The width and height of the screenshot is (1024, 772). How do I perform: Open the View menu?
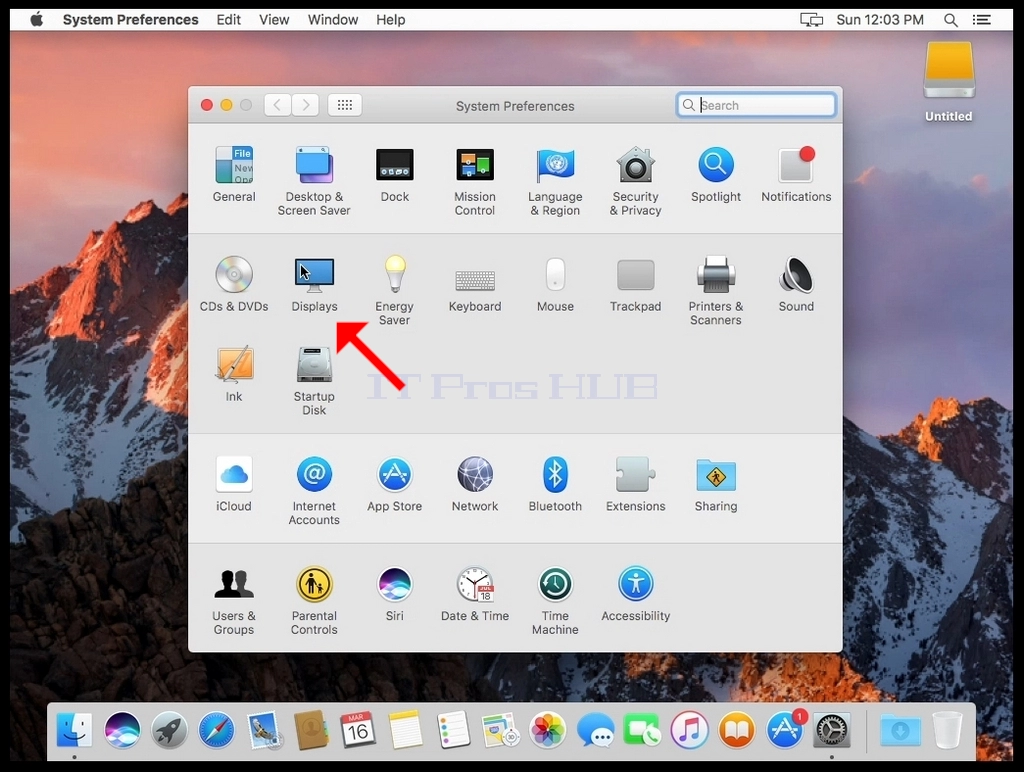coord(274,20)
